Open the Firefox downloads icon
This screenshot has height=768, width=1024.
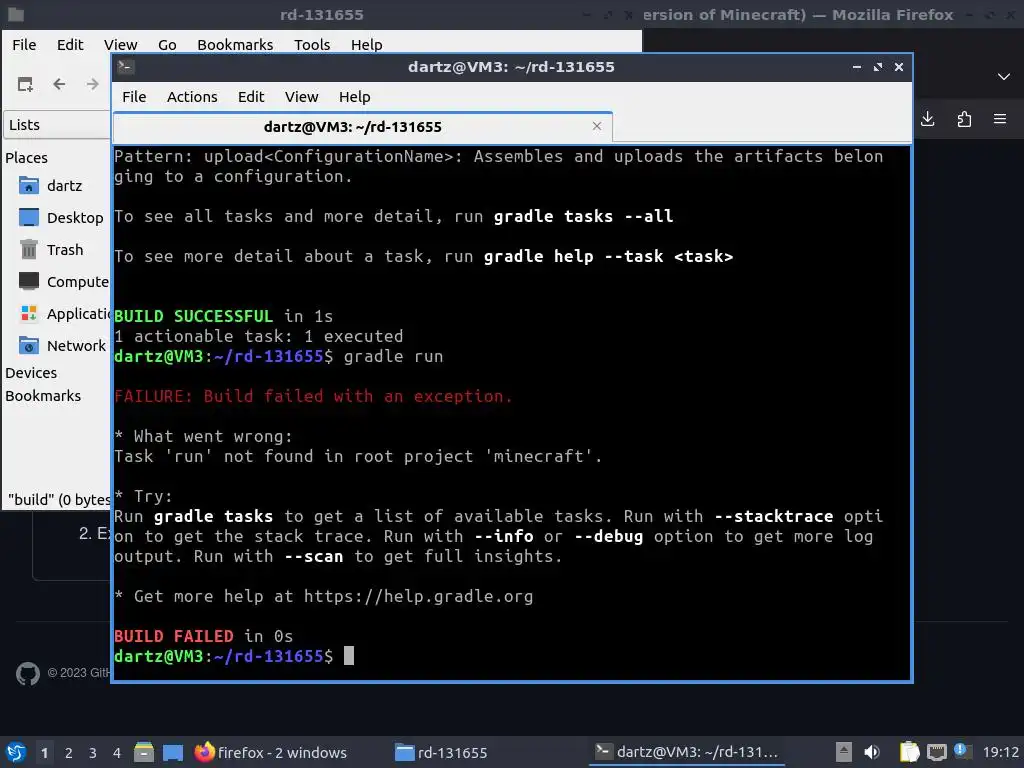click(927, 119)
